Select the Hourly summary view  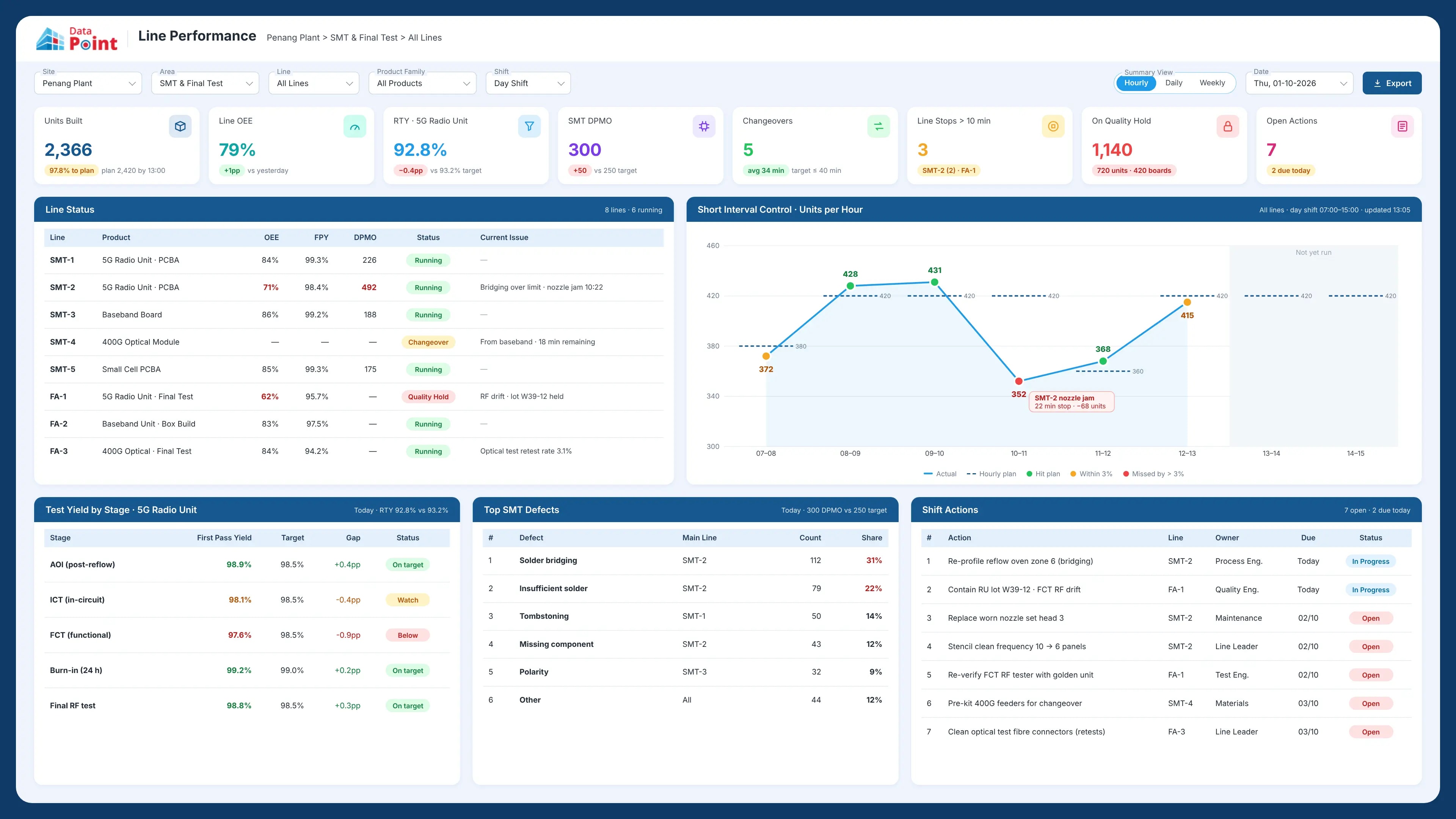click(x=1136, y=83)
